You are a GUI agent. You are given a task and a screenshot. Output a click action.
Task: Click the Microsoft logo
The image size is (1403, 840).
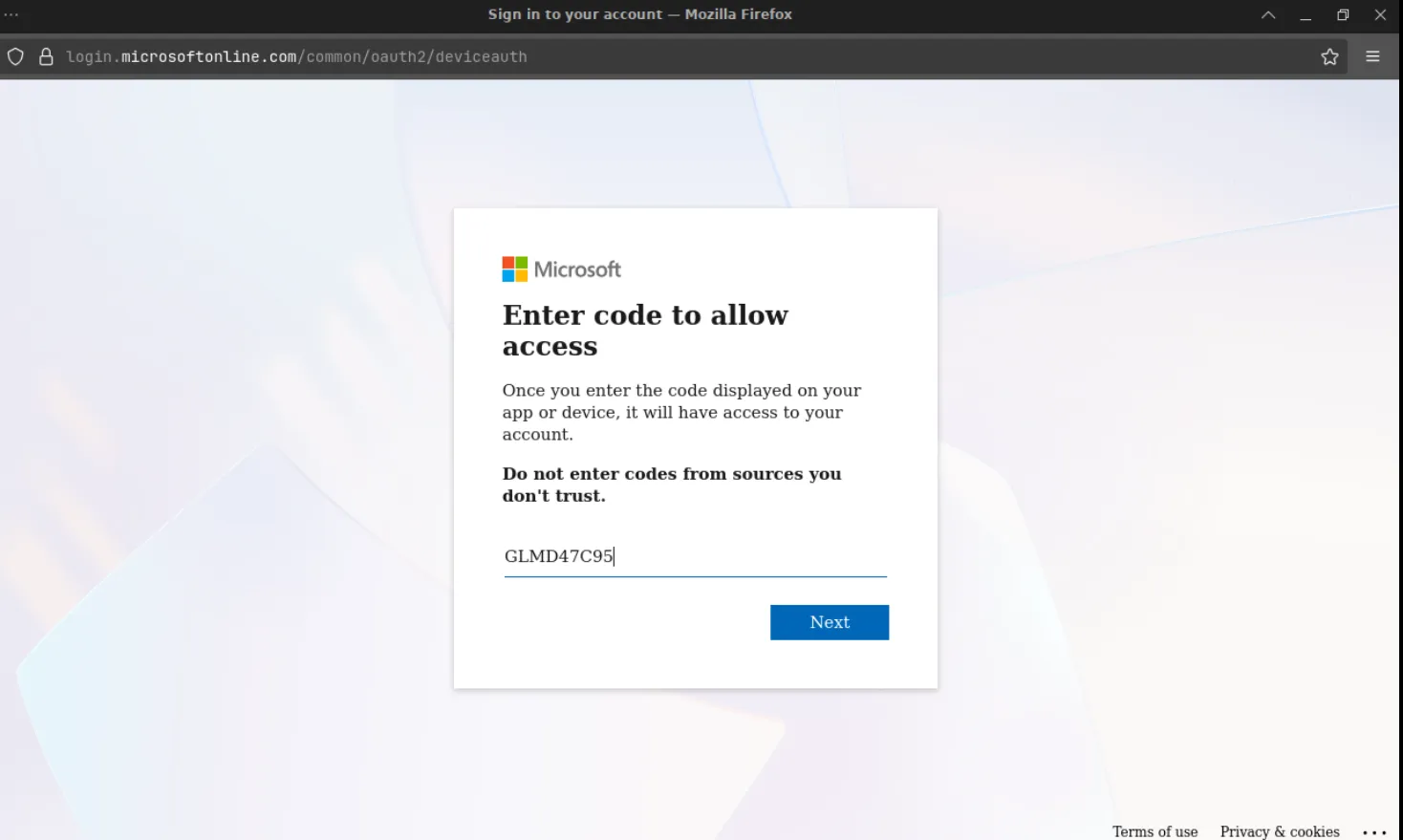coord(562,269)
